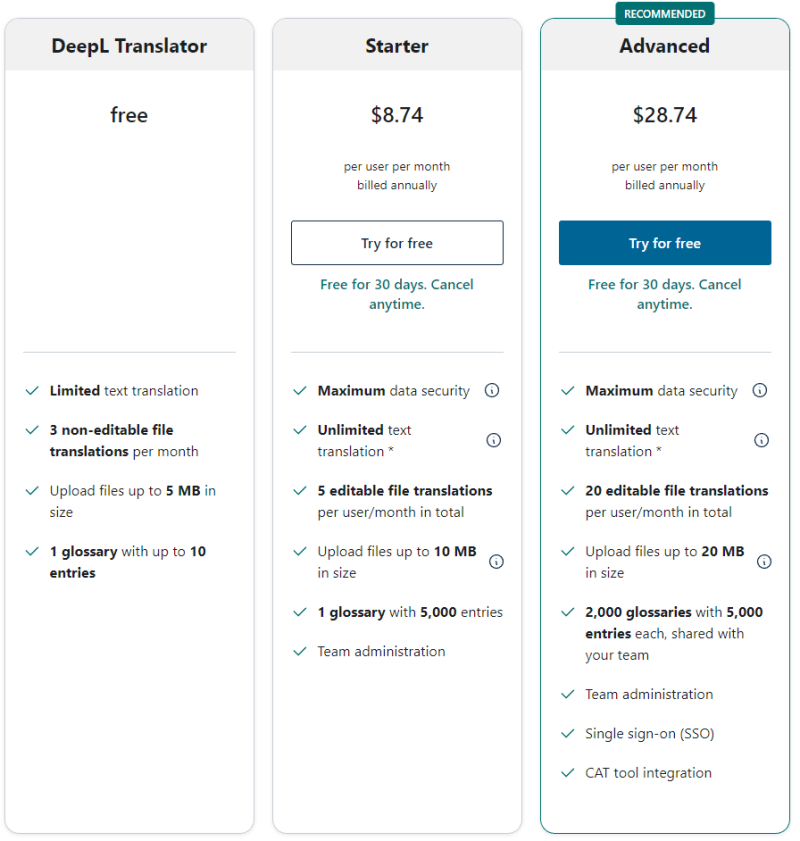This screenshot has width=800, height=841.
Task: Click Try for free on the Advanced plan
Action: [x=664, y=242]
